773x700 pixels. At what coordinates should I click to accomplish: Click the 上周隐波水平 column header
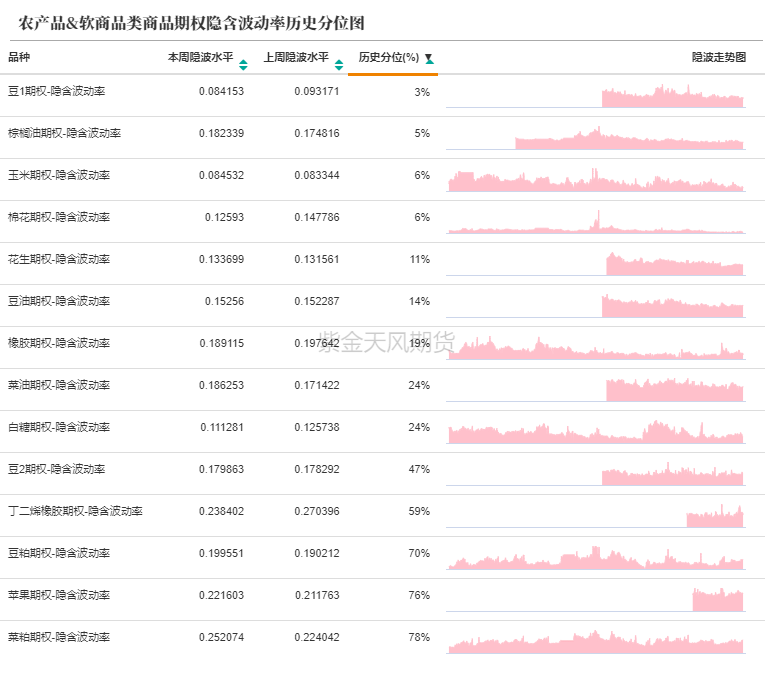click(x=296, y=57)
